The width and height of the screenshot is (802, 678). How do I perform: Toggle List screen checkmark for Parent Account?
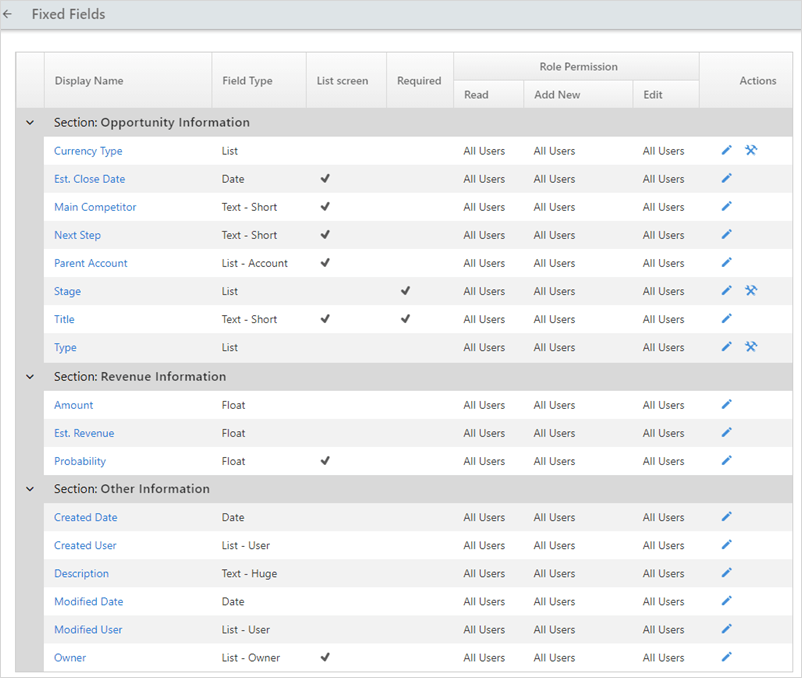coord(325,263)
